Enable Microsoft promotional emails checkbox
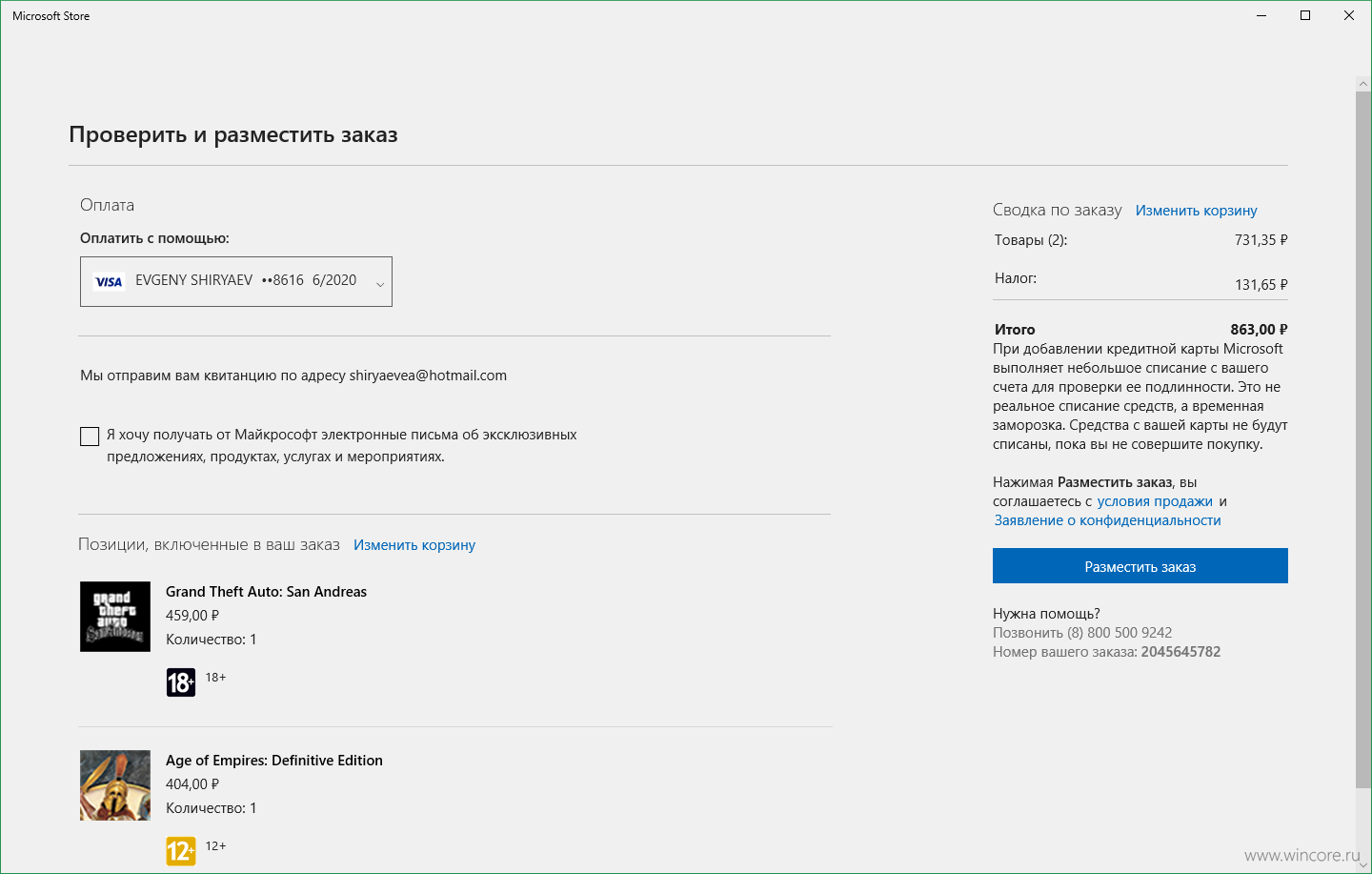 [90, 437]
